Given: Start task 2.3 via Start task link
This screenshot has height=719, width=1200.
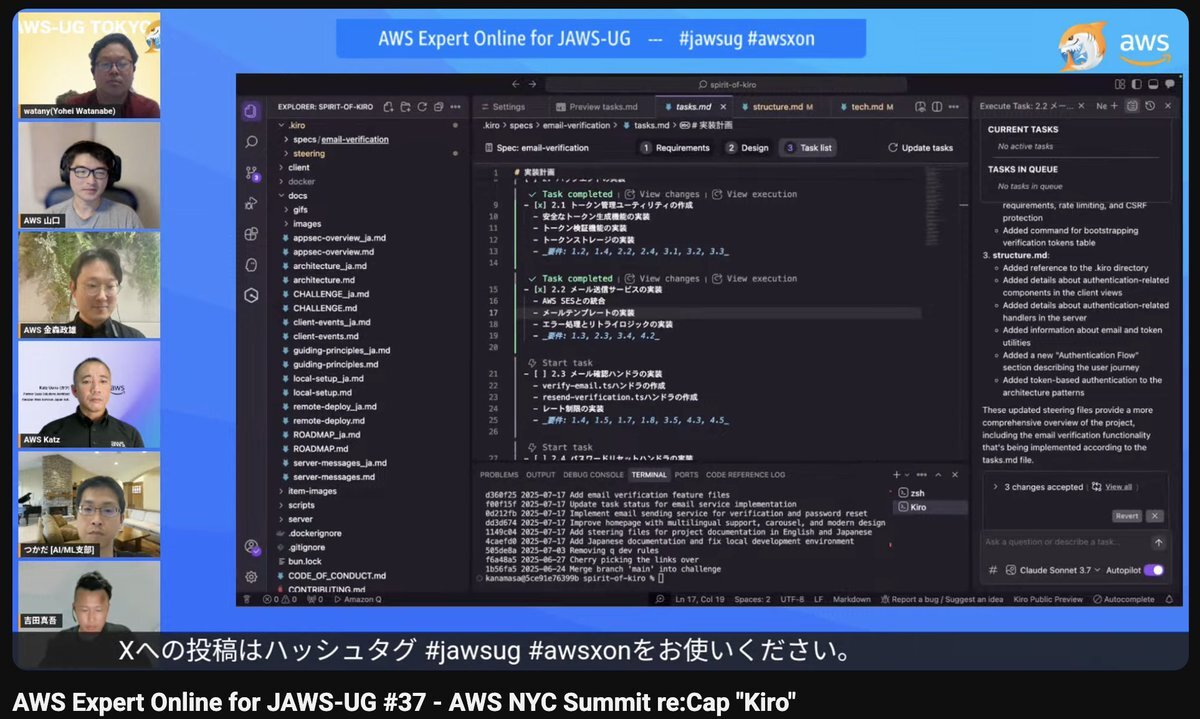Looking at the screenshot, I should [x=559, y=362].
